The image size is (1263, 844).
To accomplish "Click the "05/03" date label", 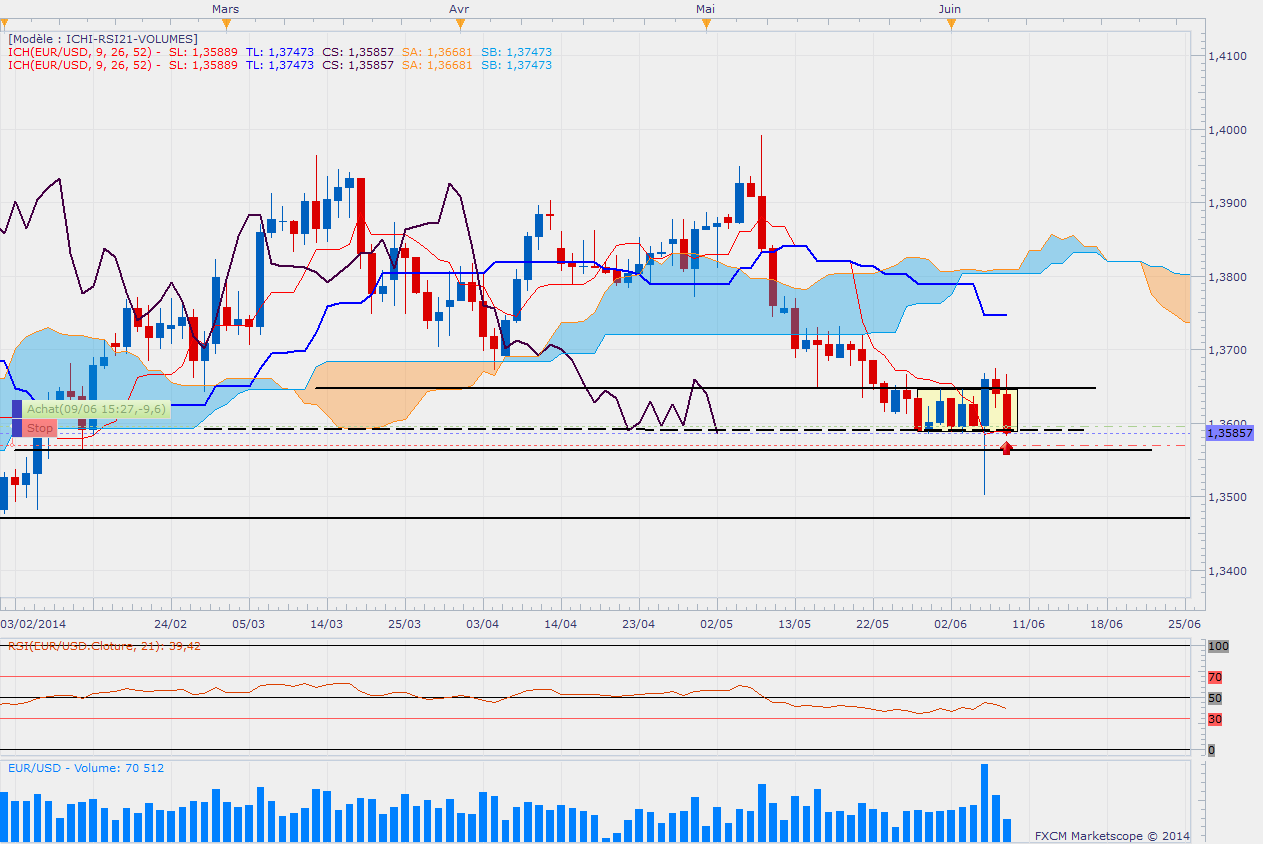I will 249,623.
